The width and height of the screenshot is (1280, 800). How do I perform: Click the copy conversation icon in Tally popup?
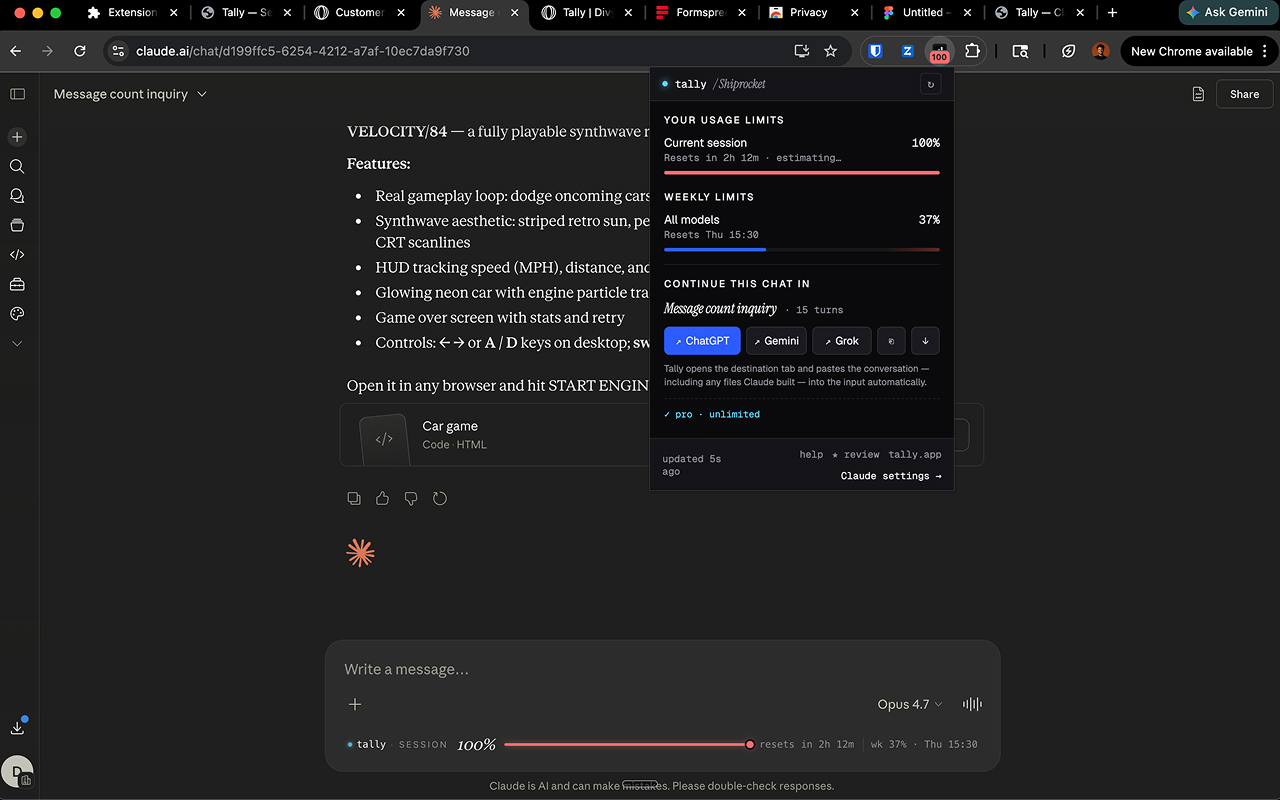[x=891, y=341]
